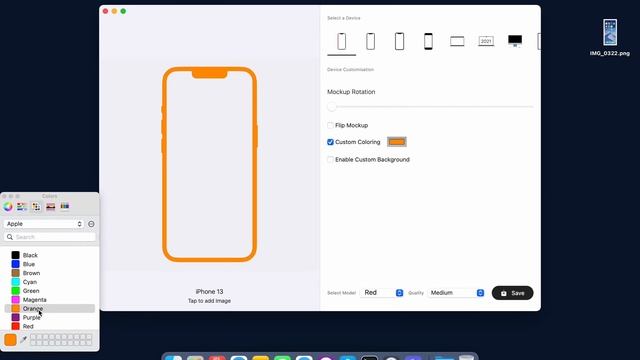Tick Enable Custom Background checkbox
640x360 pixels.
click(330, 160)
